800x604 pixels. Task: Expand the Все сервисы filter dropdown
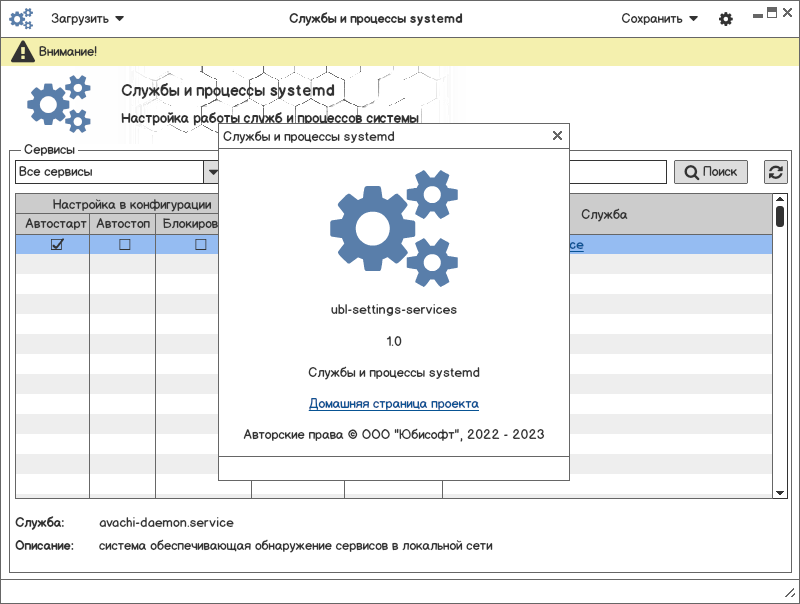coord(211,172)
